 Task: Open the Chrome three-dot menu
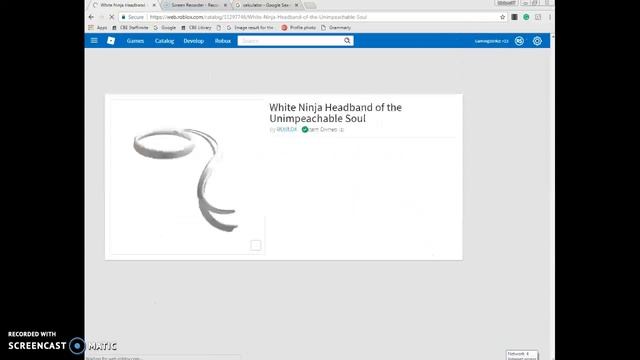[x=550, y=17]
